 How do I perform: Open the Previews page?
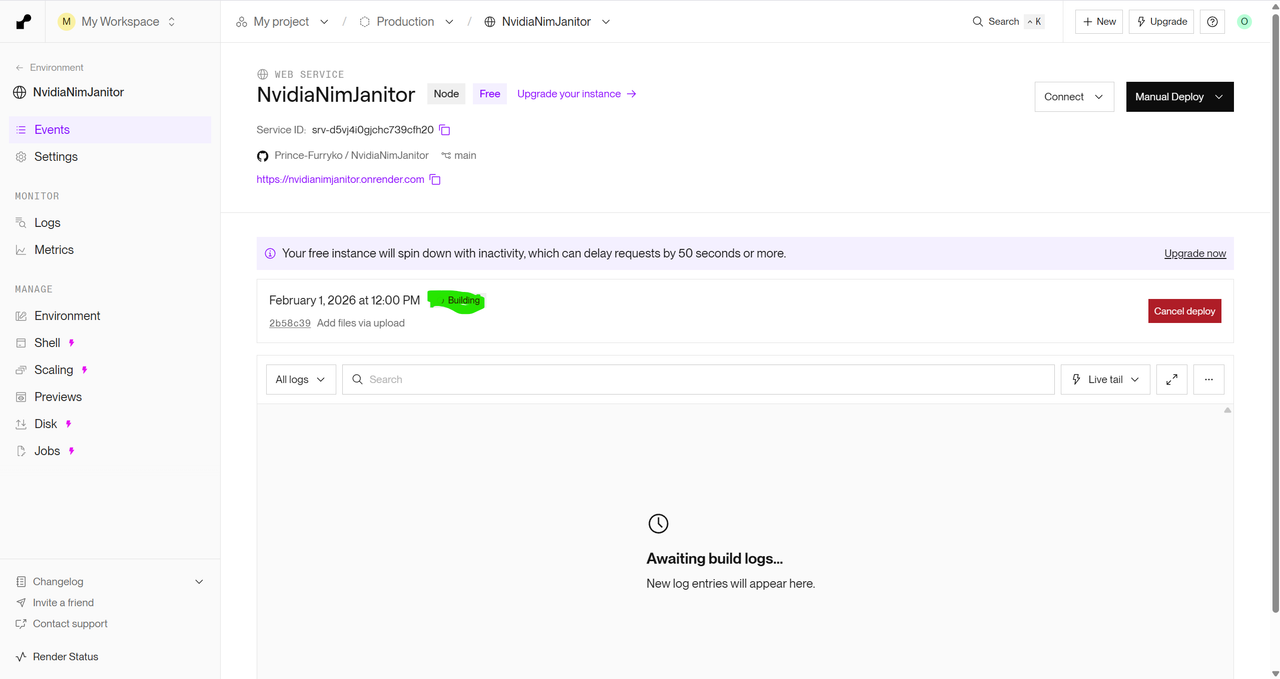(110, 397)
